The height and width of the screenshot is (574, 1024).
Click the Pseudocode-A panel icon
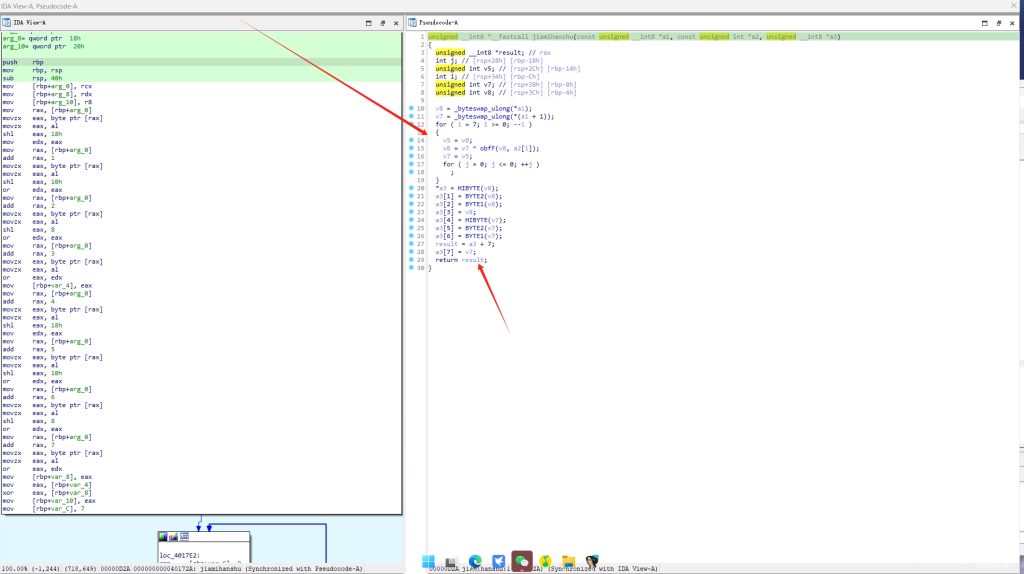click(x=412, y=22)
